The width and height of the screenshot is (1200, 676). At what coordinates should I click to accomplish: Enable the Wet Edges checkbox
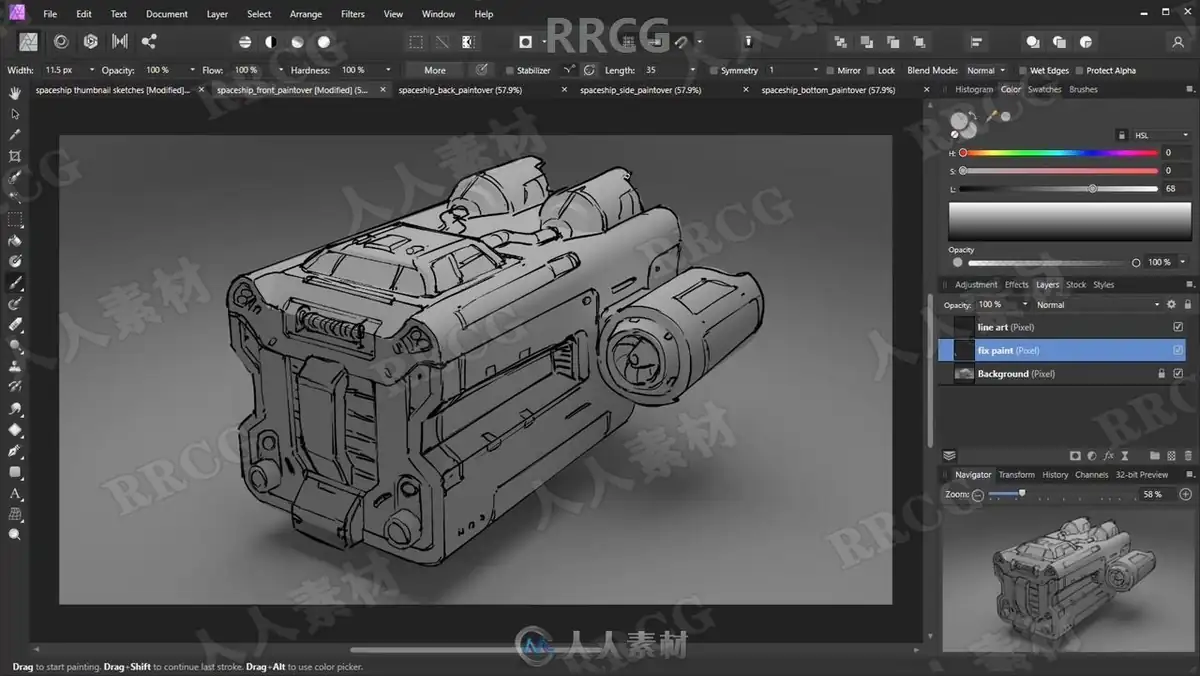tap(1021, 71)
